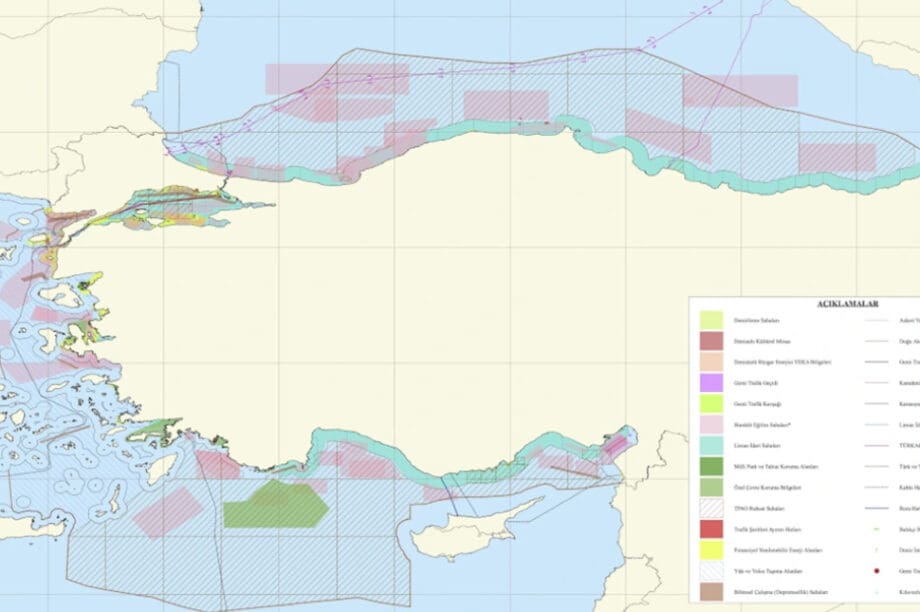Click the 'Özel Çevre Koruma Bölgeleri' label
920x612 pixels.
pos(767,487)
